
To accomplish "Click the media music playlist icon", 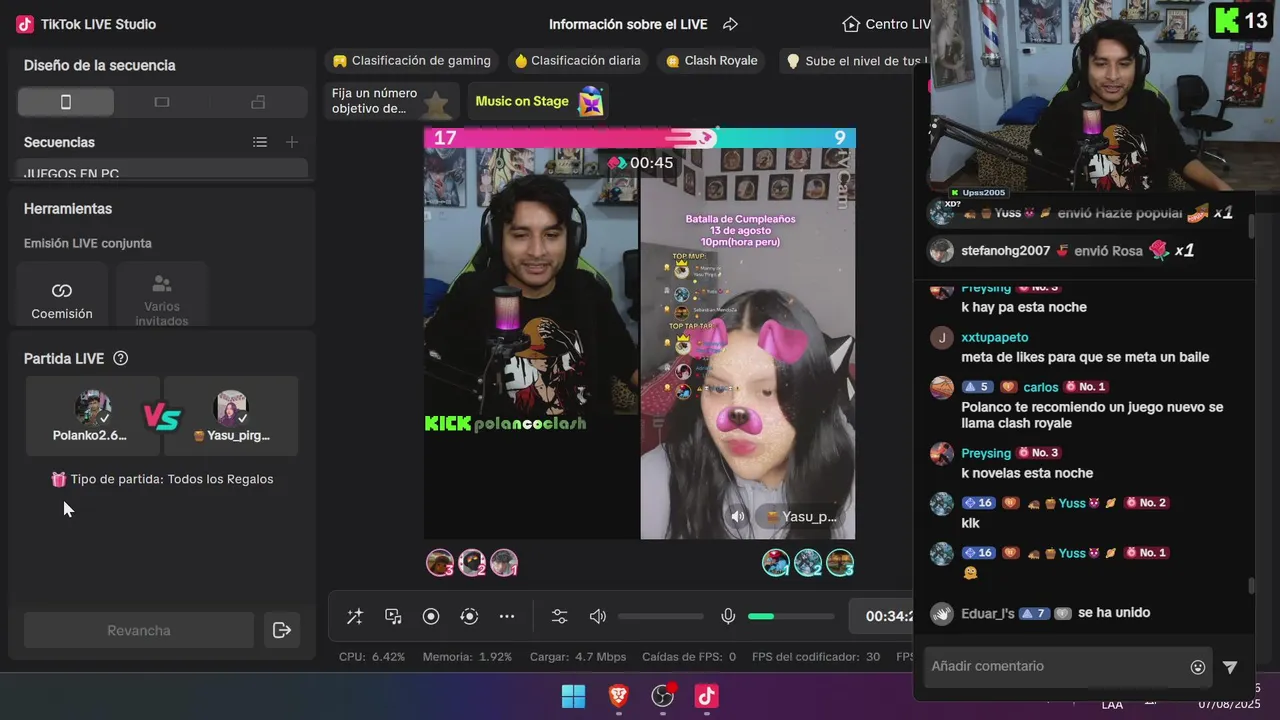I will pyautogui.click(x=393, y=617).
